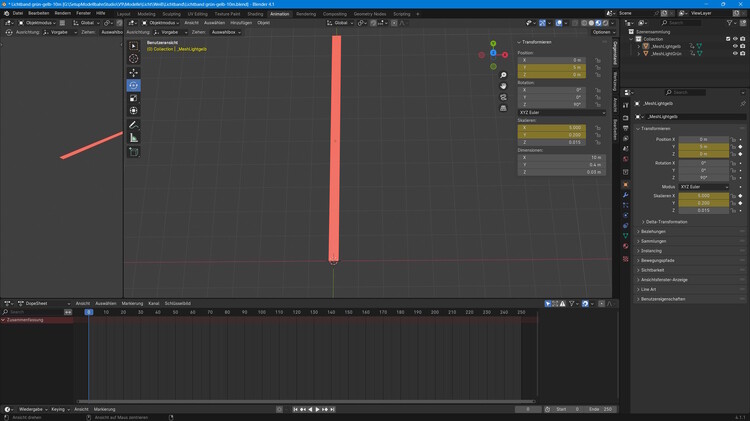Open the Tool properties tab
Image resolution: width=750 pixels, height=421 pixels.
tap(626, 105)
